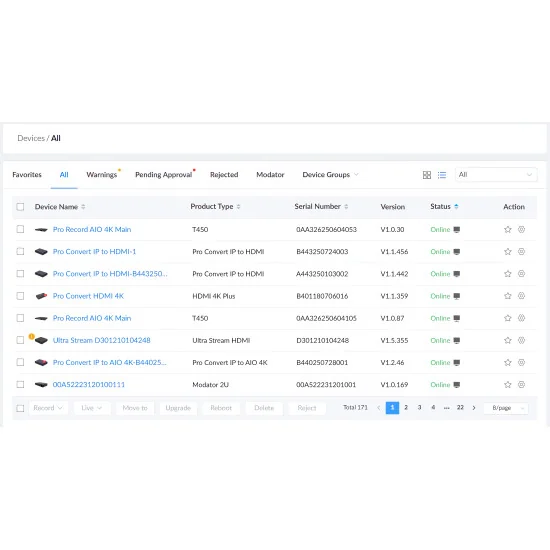Image resolution: width=550 pixels, height=550 pixels.
Task: Switch to list view layout icon
Action: 442,175
